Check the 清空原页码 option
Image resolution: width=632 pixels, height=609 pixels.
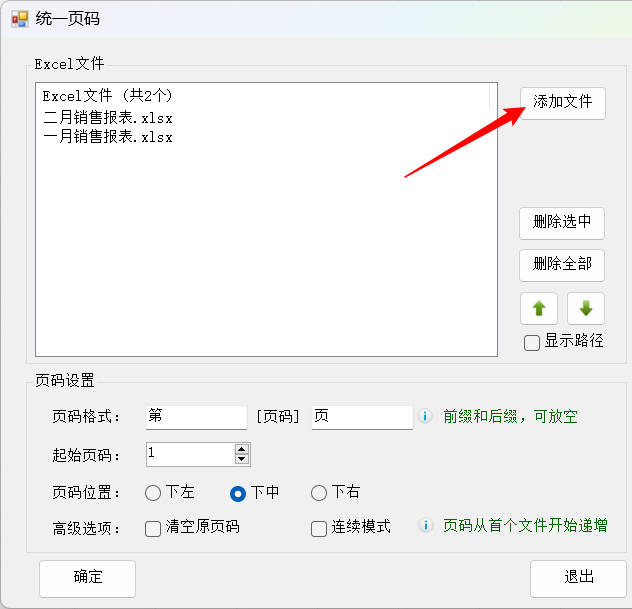tap(153, 529)
